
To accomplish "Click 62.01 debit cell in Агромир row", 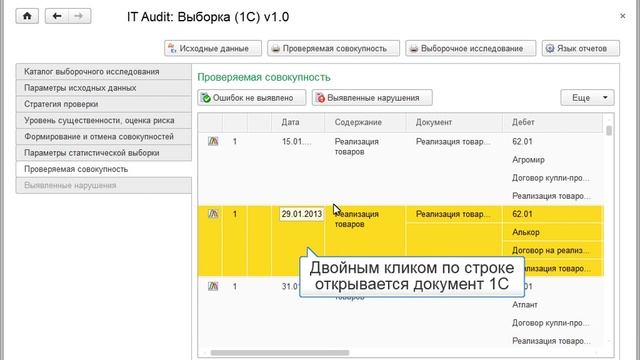I will point(522,142).
